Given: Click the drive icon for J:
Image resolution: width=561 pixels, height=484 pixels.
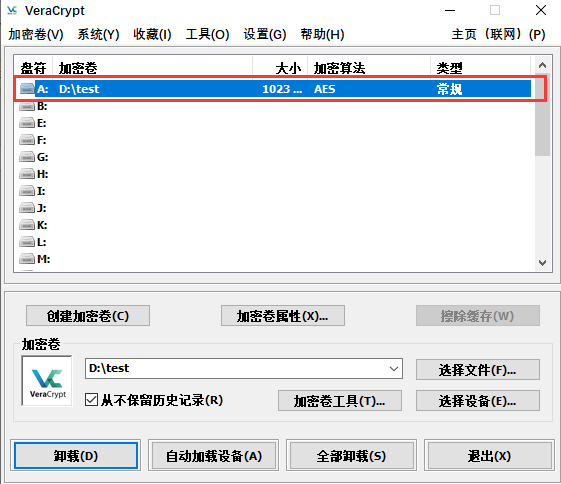Looking at the screenshot, I should tap(27, 208).
